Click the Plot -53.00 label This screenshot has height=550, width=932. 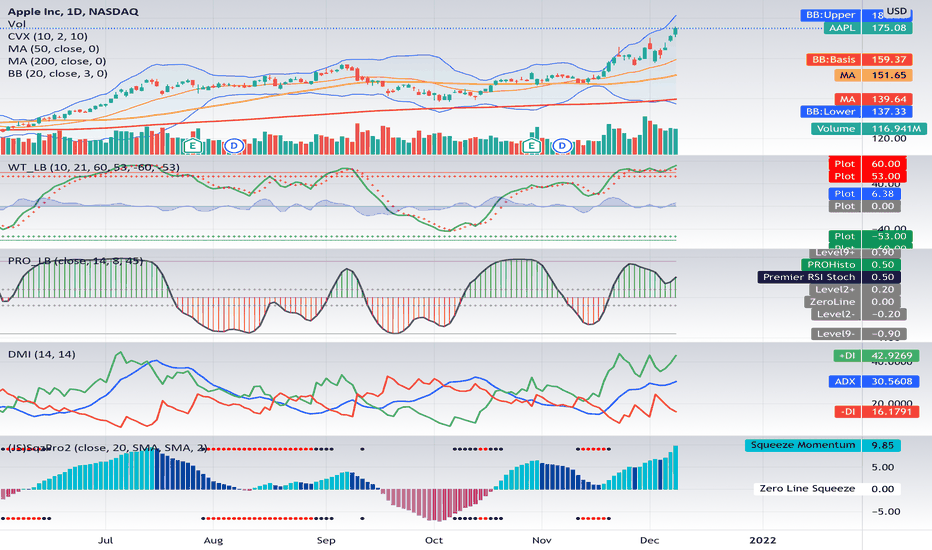click(870, 236)
